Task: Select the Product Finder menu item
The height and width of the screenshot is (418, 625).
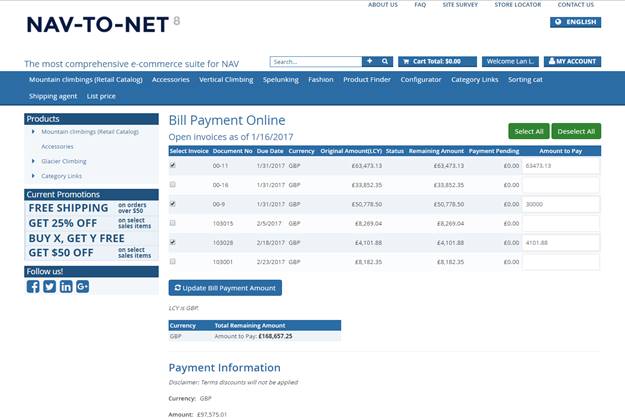Action: pos(367,80)
